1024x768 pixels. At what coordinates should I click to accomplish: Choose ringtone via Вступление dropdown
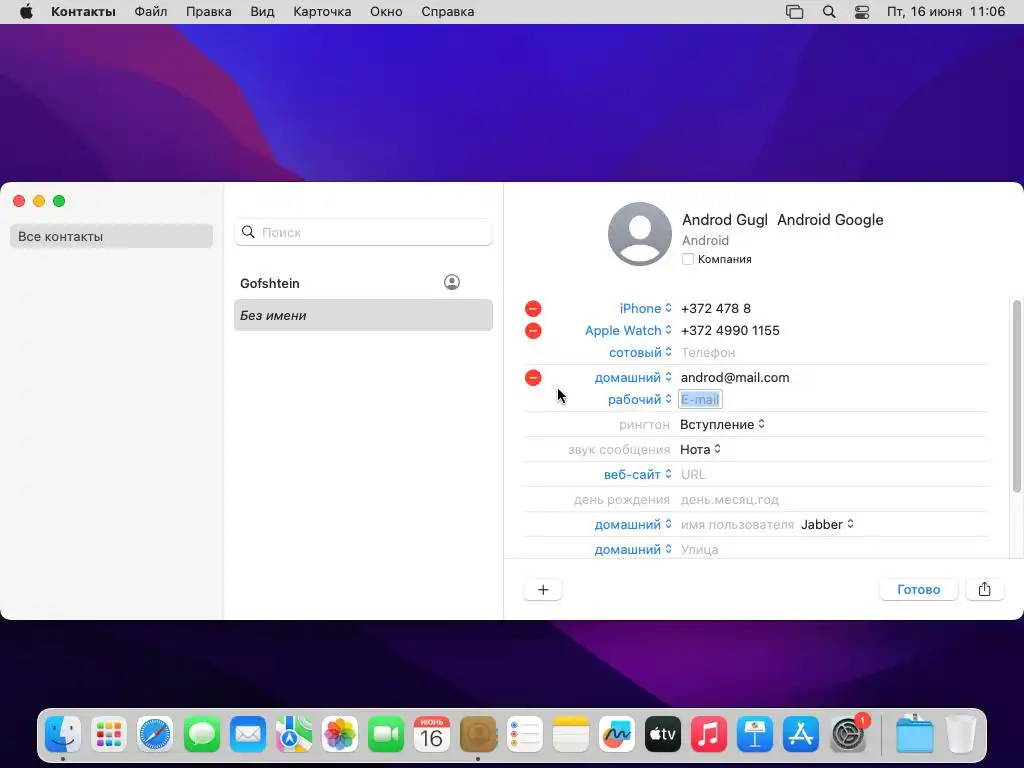point(722,424)
